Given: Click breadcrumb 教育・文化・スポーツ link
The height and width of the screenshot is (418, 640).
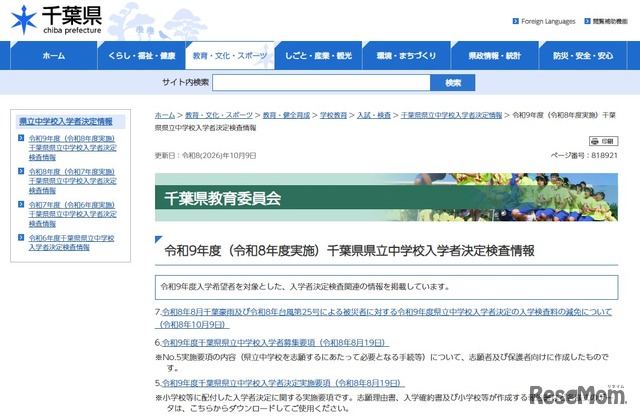Looking at the screenshot, I should (219, 115).
